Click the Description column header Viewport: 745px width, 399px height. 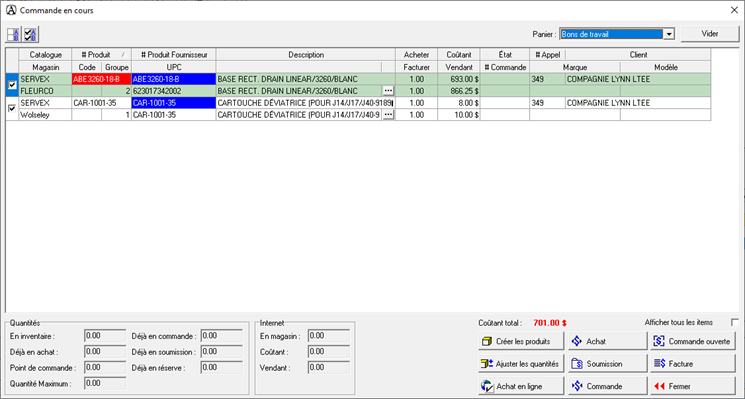tap(306, 55)
